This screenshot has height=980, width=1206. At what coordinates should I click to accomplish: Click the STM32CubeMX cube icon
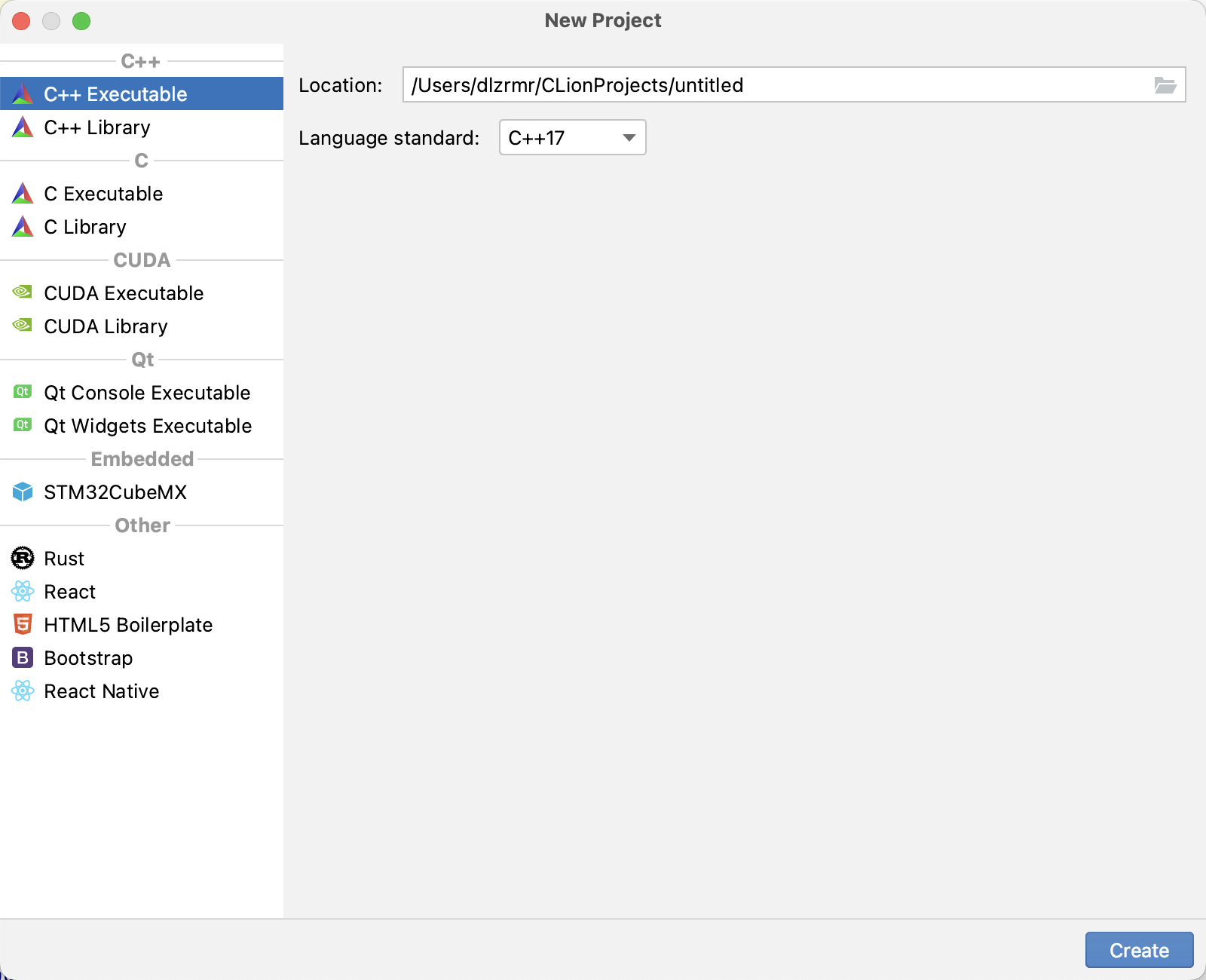[23, 492]
